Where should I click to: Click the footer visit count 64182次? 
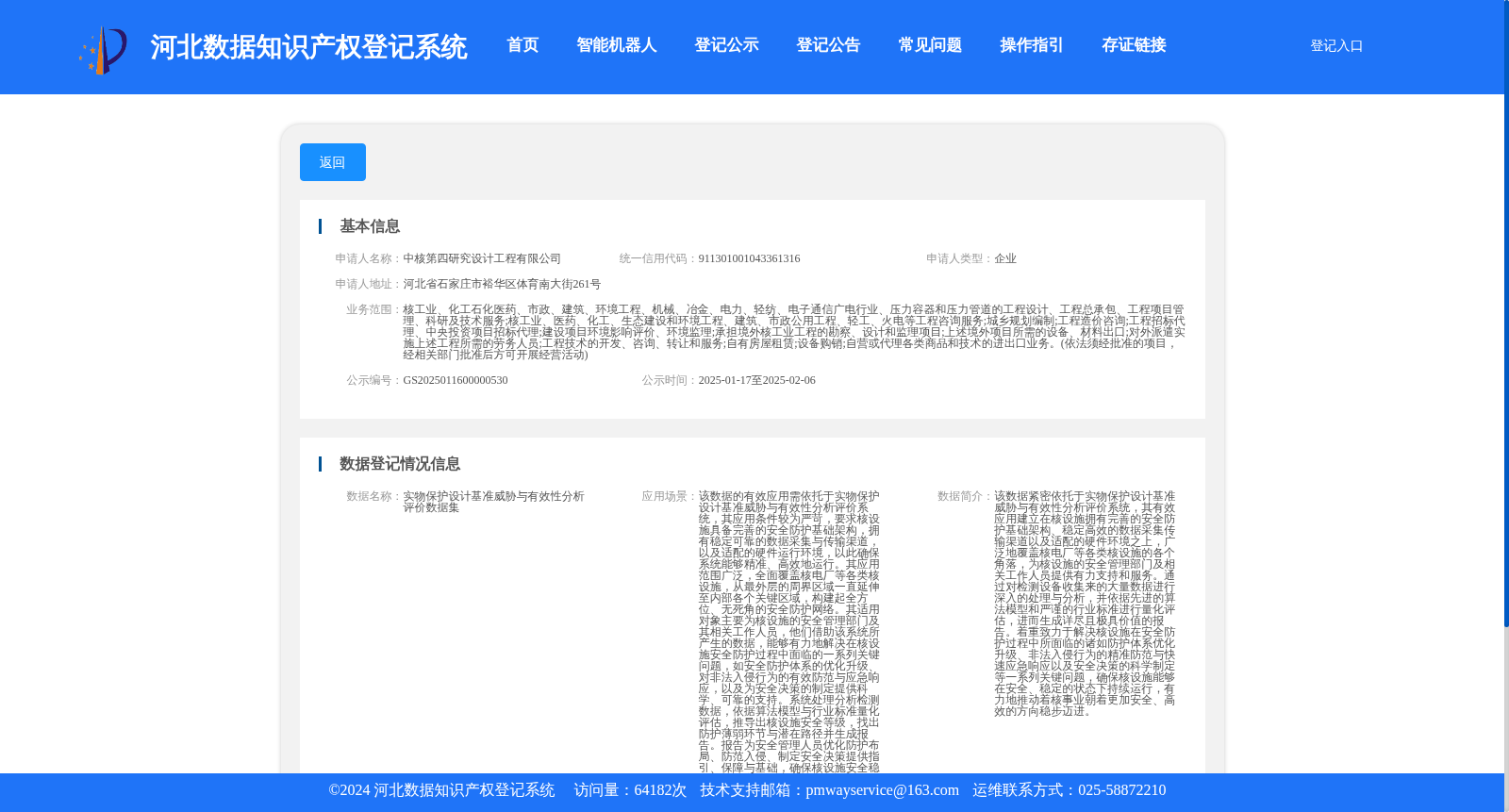pos(660,790)
